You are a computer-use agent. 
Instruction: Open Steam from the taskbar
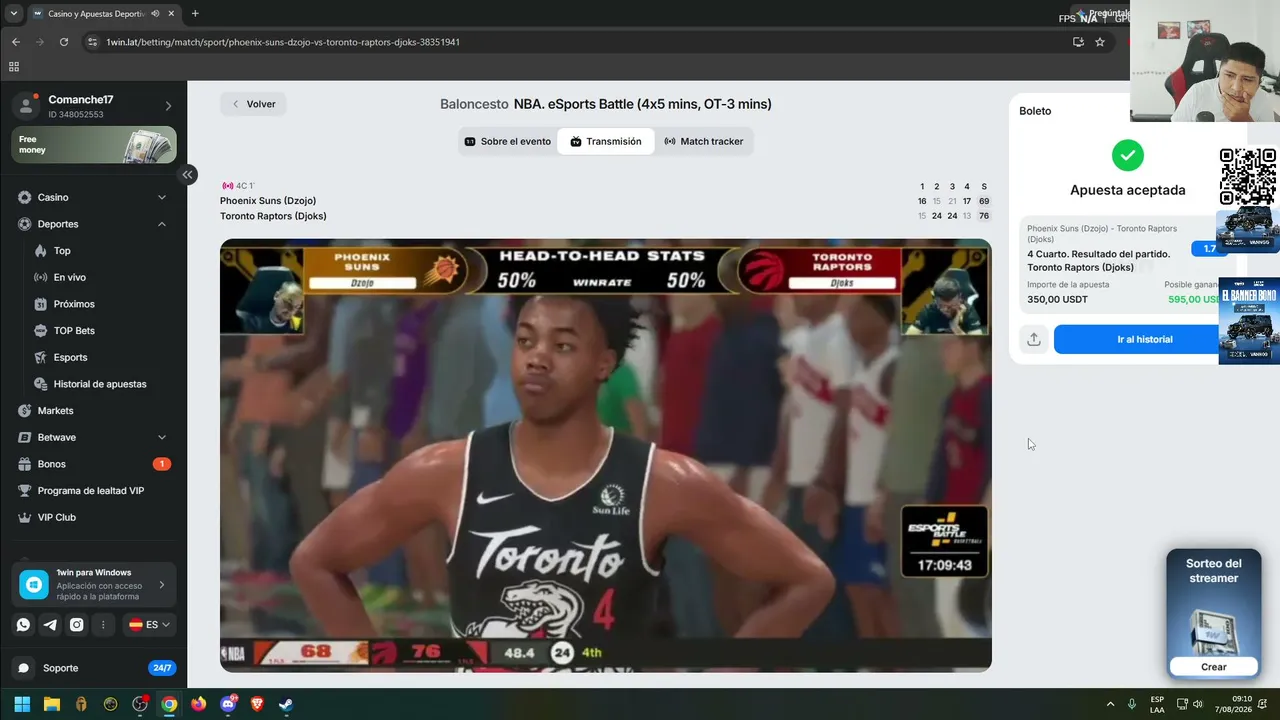pyautogui.click(x=286, y=704)
